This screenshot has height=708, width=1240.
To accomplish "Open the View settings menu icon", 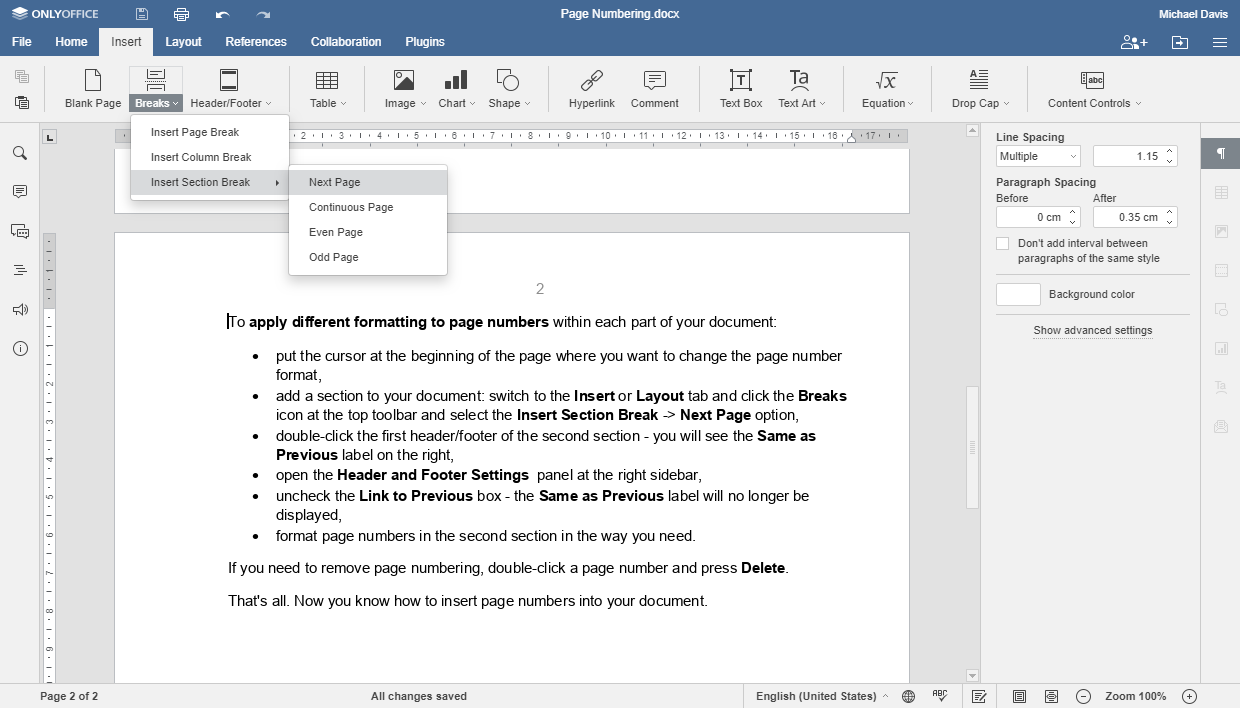I will pos(1220,42).
